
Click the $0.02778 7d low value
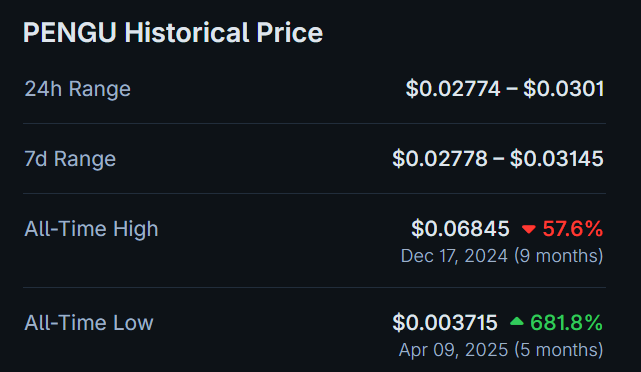click(440, 159)
